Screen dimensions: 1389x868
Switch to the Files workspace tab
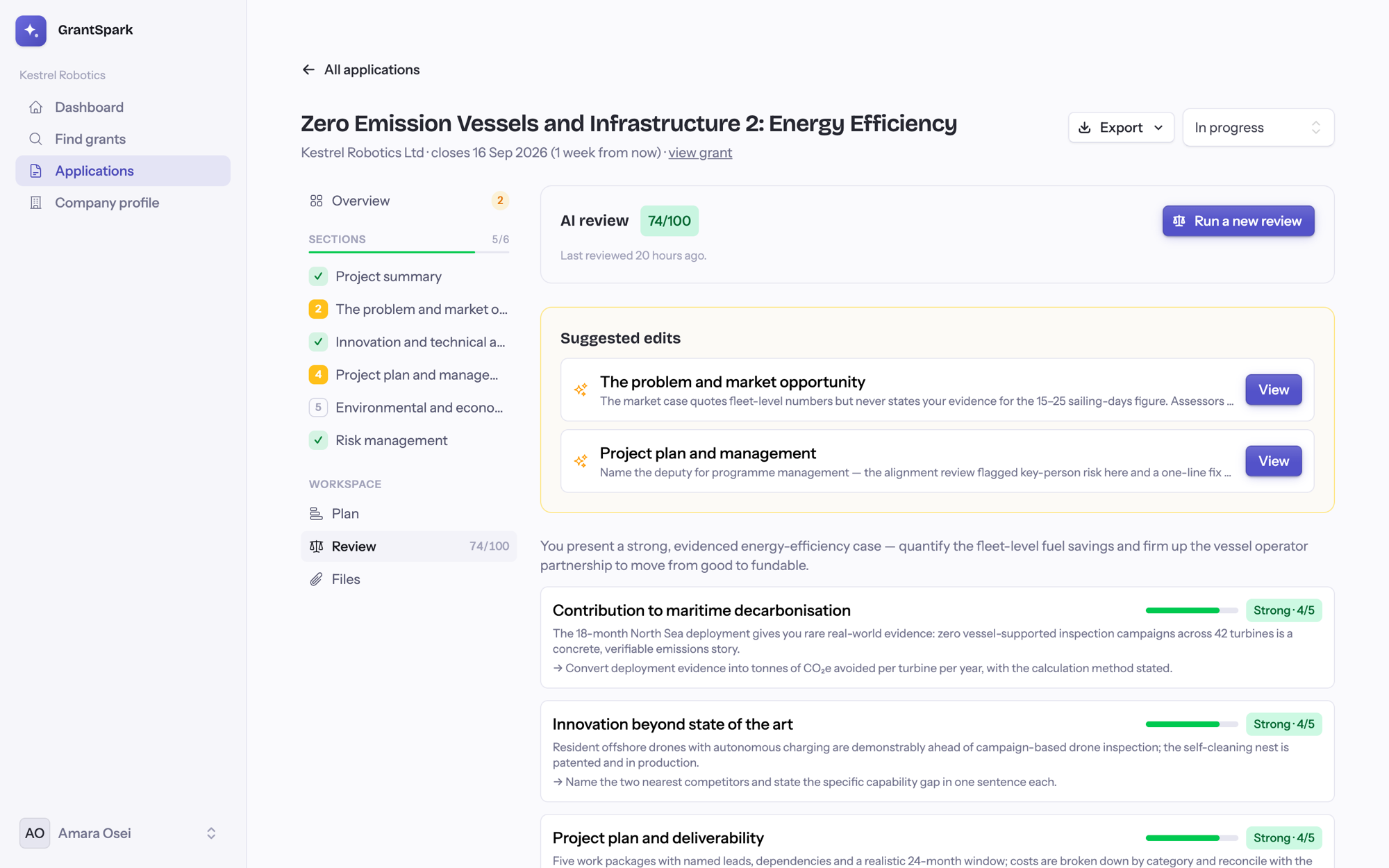[x=409, y=579]
